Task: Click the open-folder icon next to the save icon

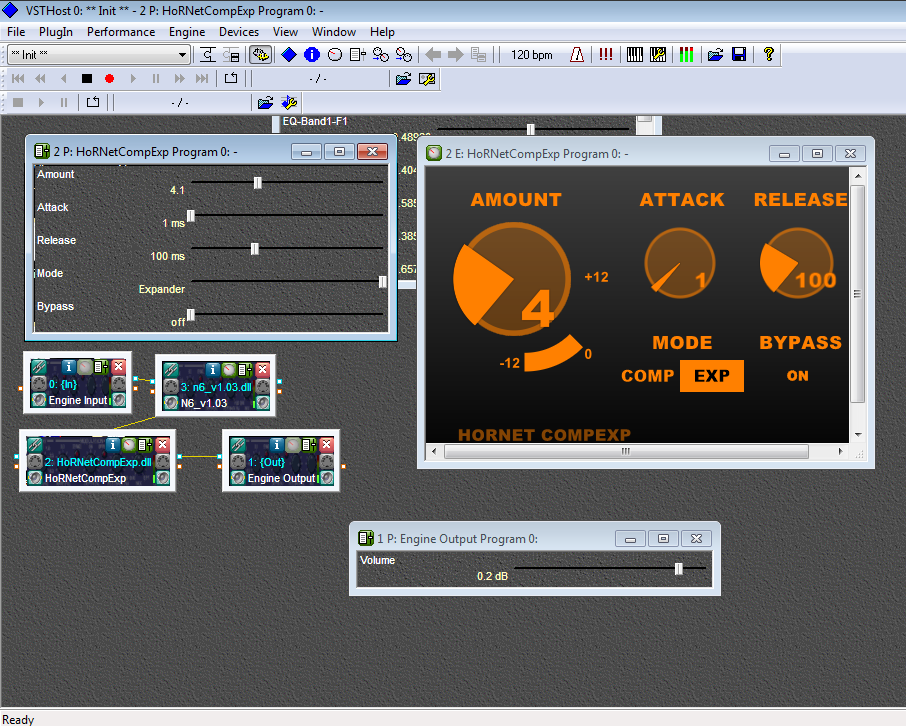Action: pos(715,55)
